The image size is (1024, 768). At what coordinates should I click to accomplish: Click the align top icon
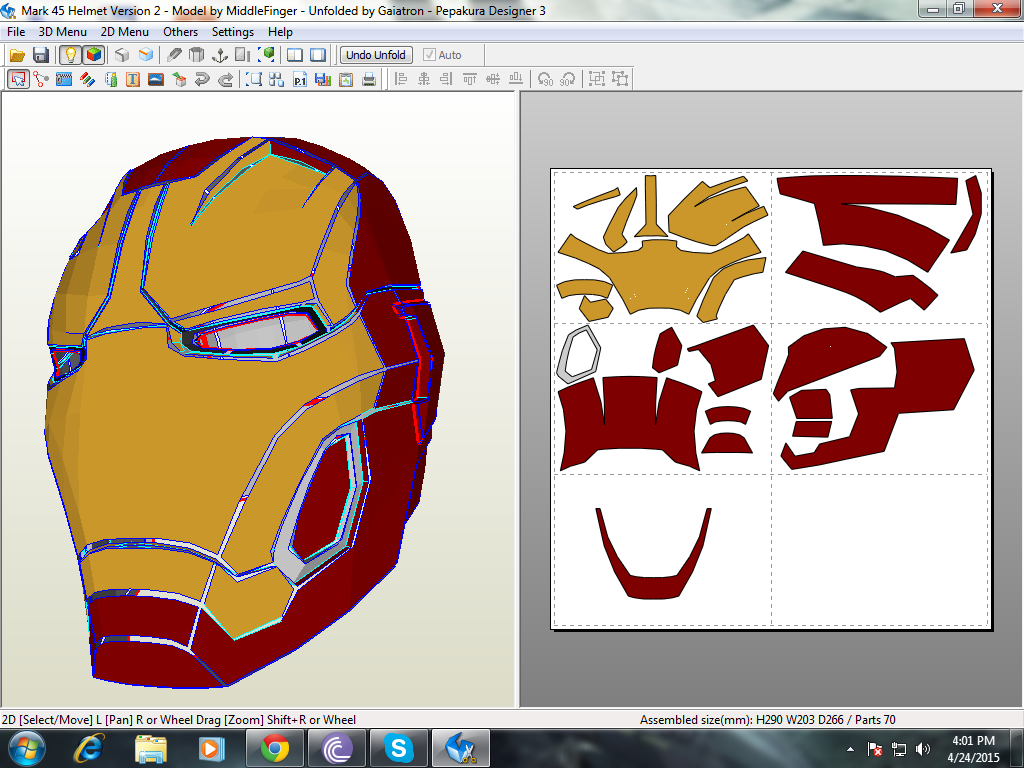click(x=470, y=80)
